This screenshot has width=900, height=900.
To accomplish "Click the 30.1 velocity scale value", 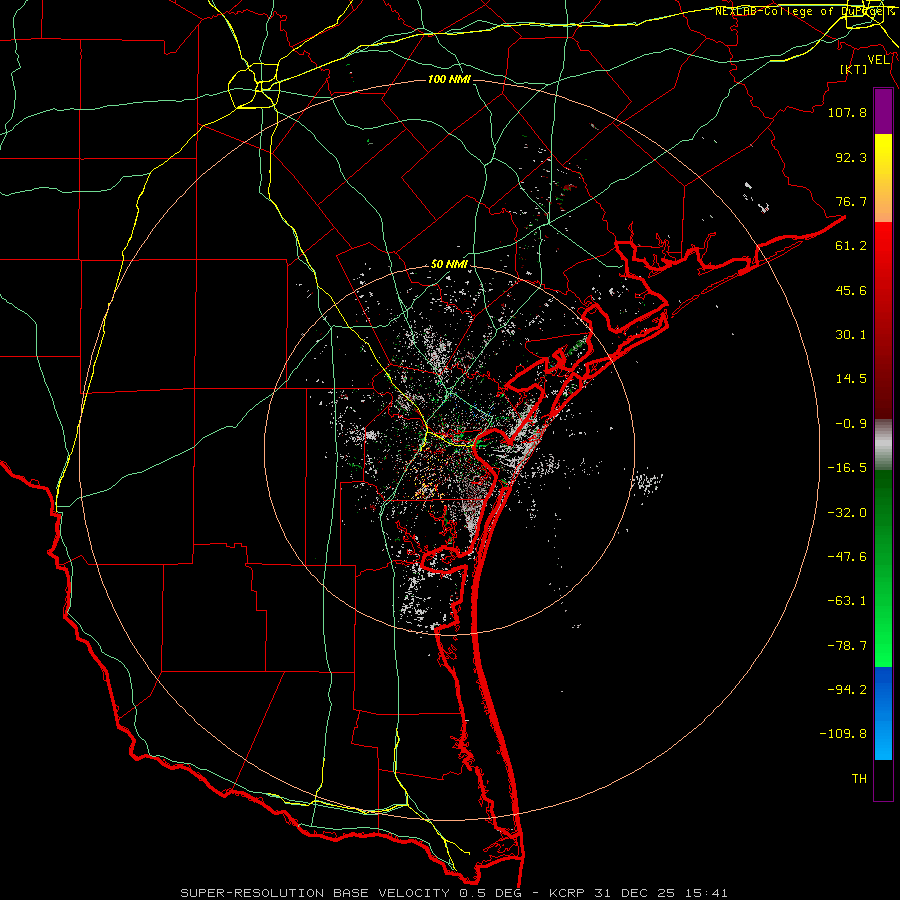I will pyautogui.click(x=851, y=335).
